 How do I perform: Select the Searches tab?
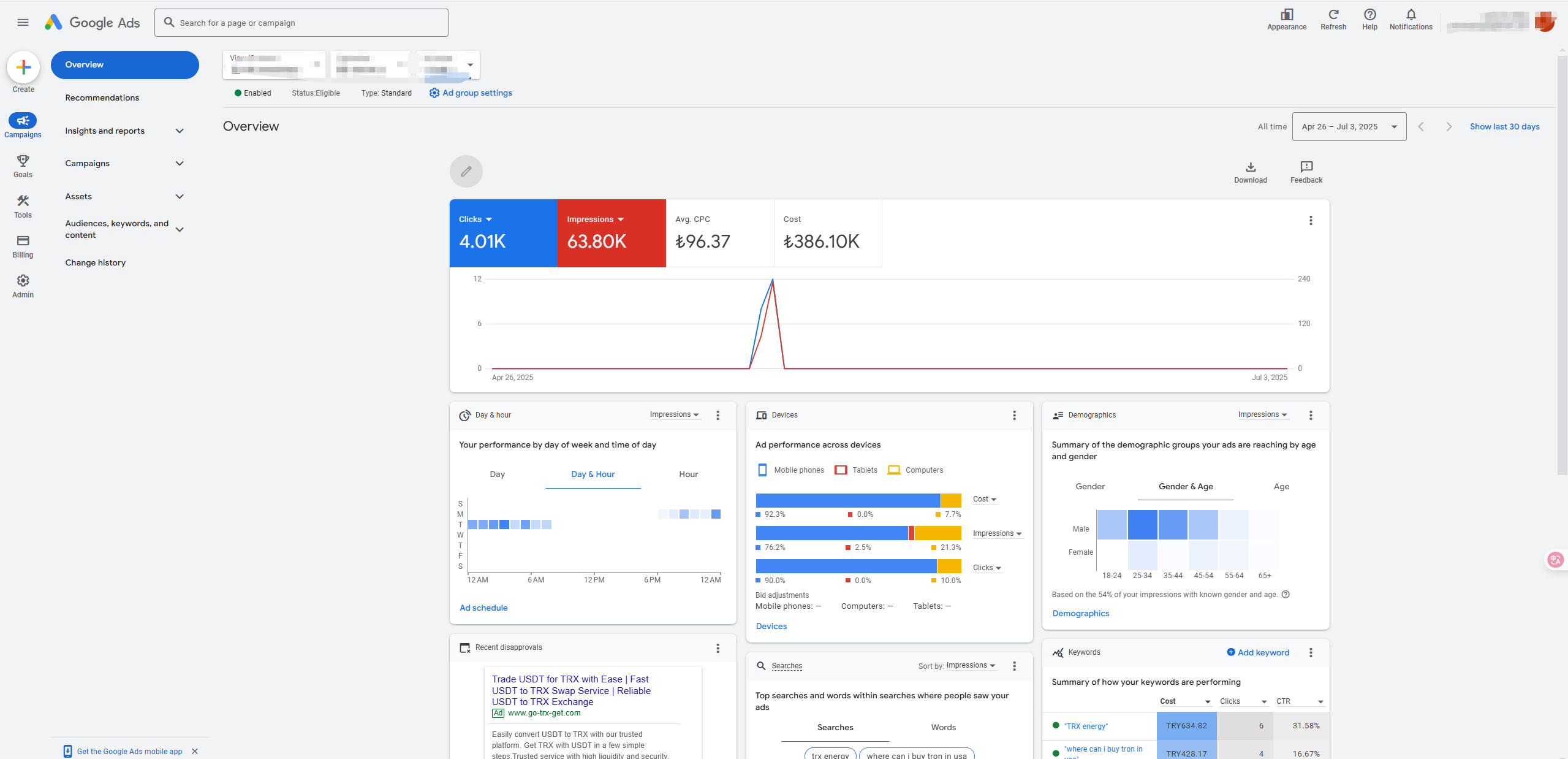(835, 727)
